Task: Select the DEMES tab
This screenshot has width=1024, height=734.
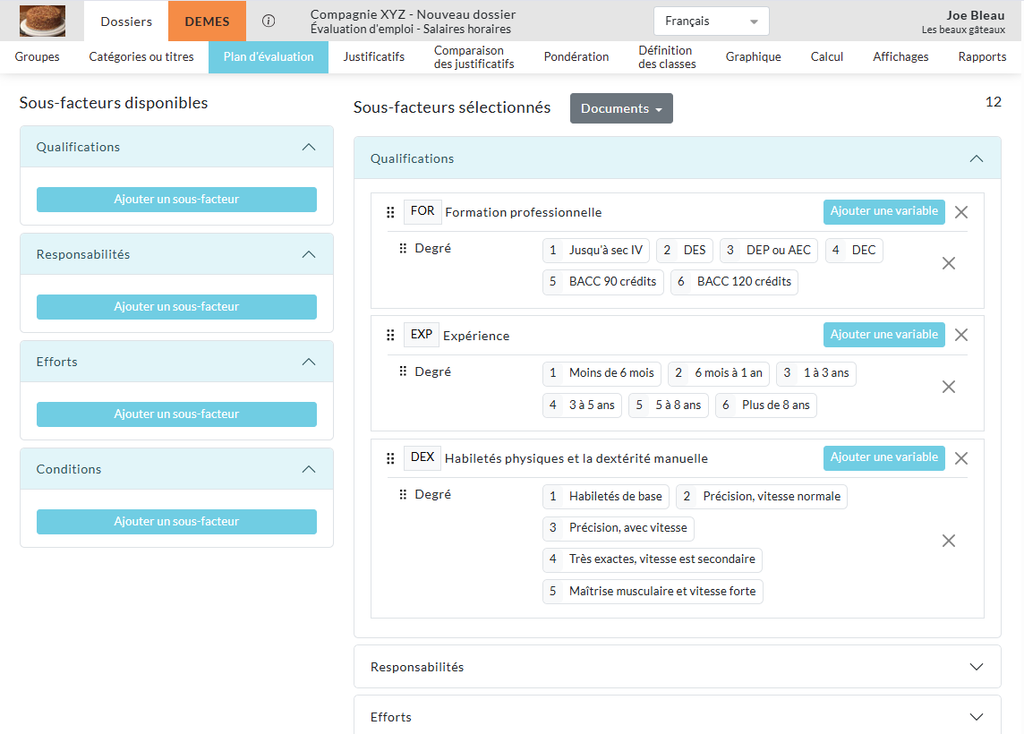Action: click(207, 21)
